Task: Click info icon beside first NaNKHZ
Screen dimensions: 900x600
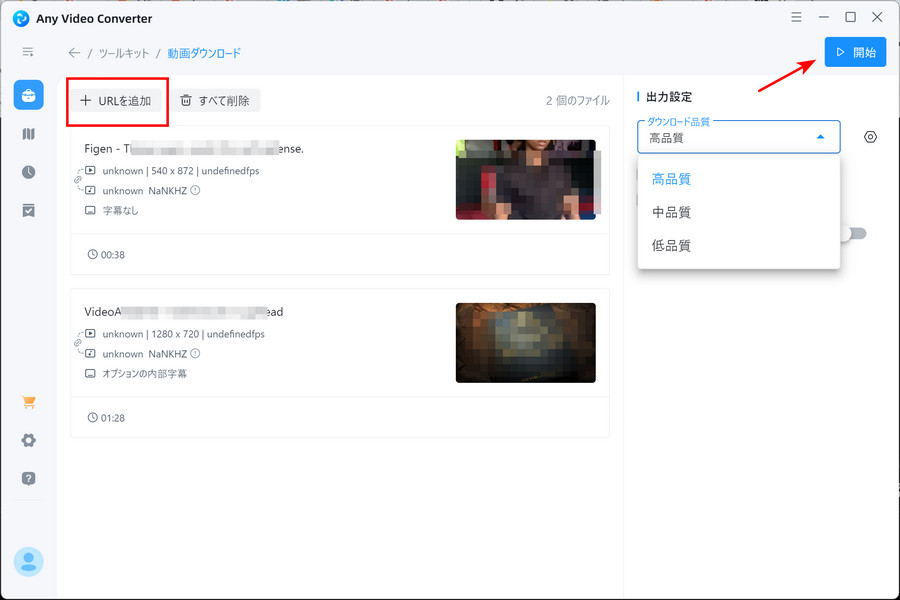Action: (195, 190)
